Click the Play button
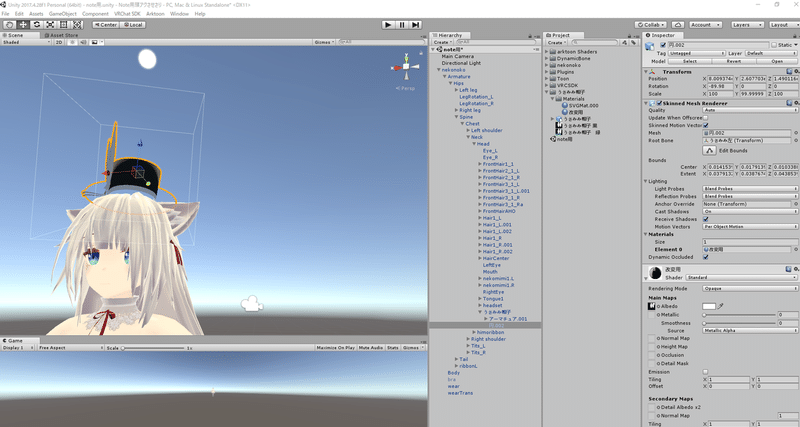Image resolution: width=800 pixels, height=427 pixels. pyautogui.click(x=388, y=24)
